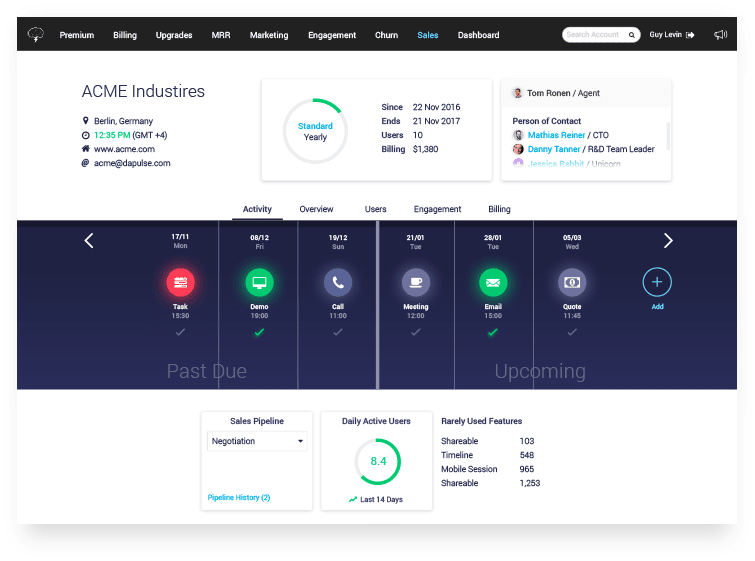Open the Premium menu item

77,35
